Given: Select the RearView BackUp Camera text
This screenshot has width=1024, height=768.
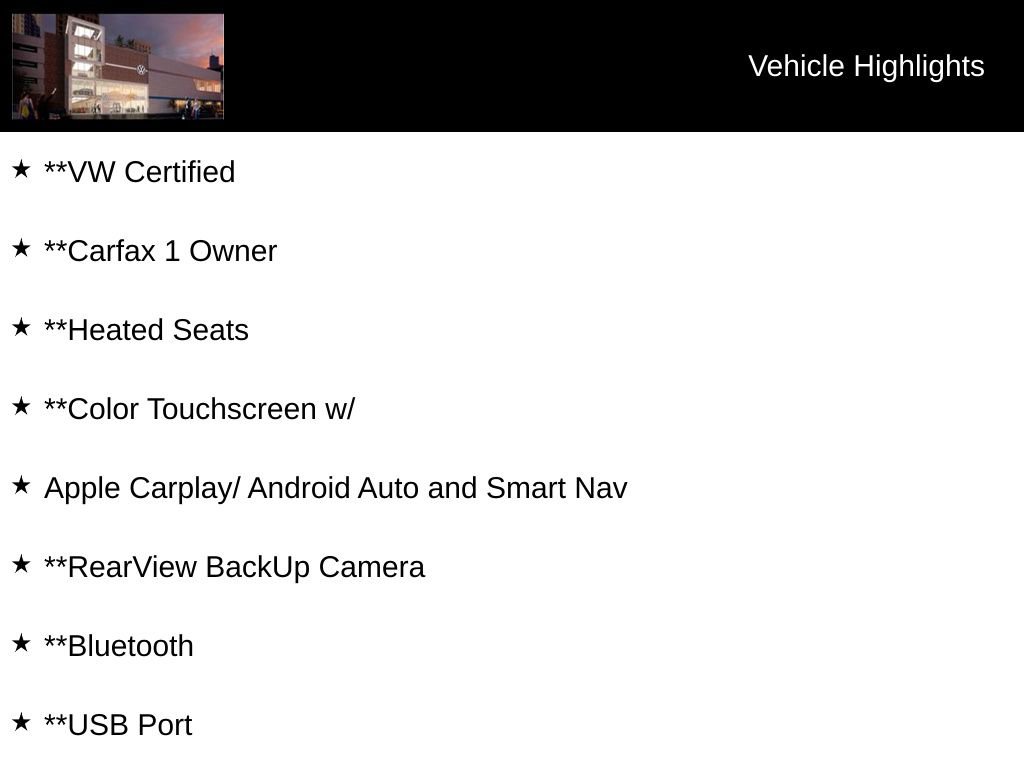Looking at the screenshot, I should coord(234,567).
